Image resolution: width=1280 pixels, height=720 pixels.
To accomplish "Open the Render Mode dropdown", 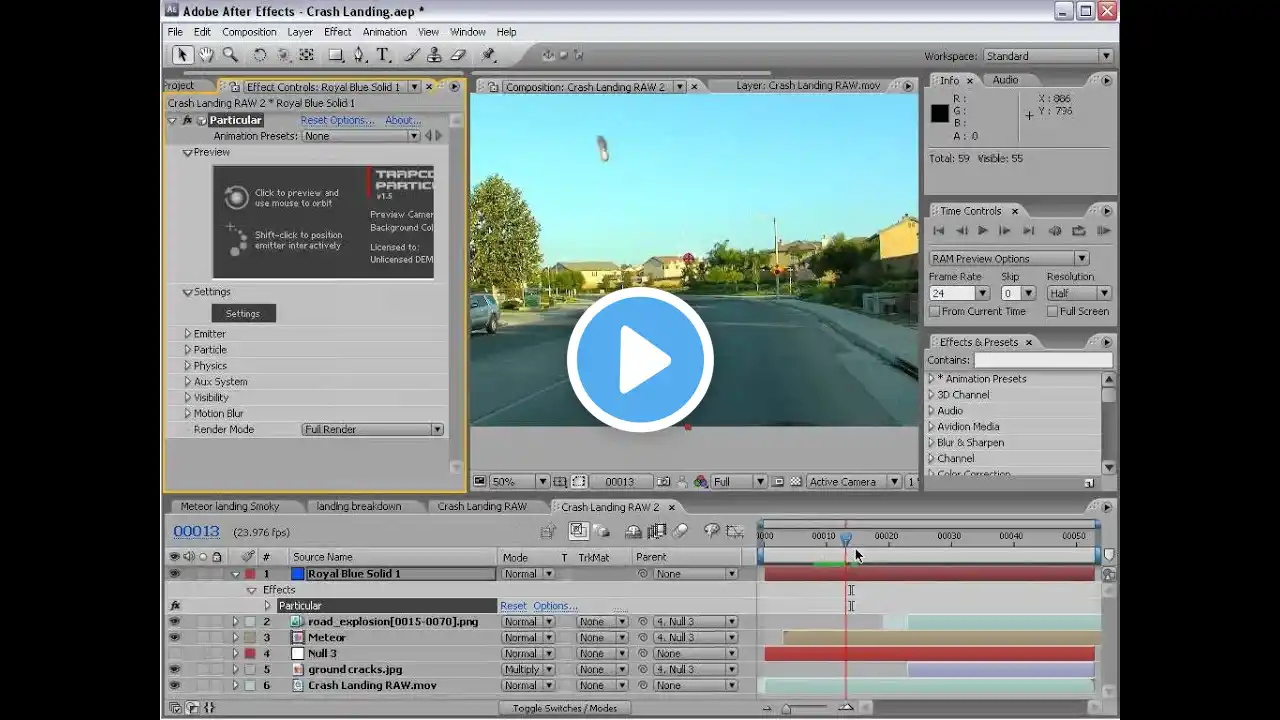I will point(372,430).
